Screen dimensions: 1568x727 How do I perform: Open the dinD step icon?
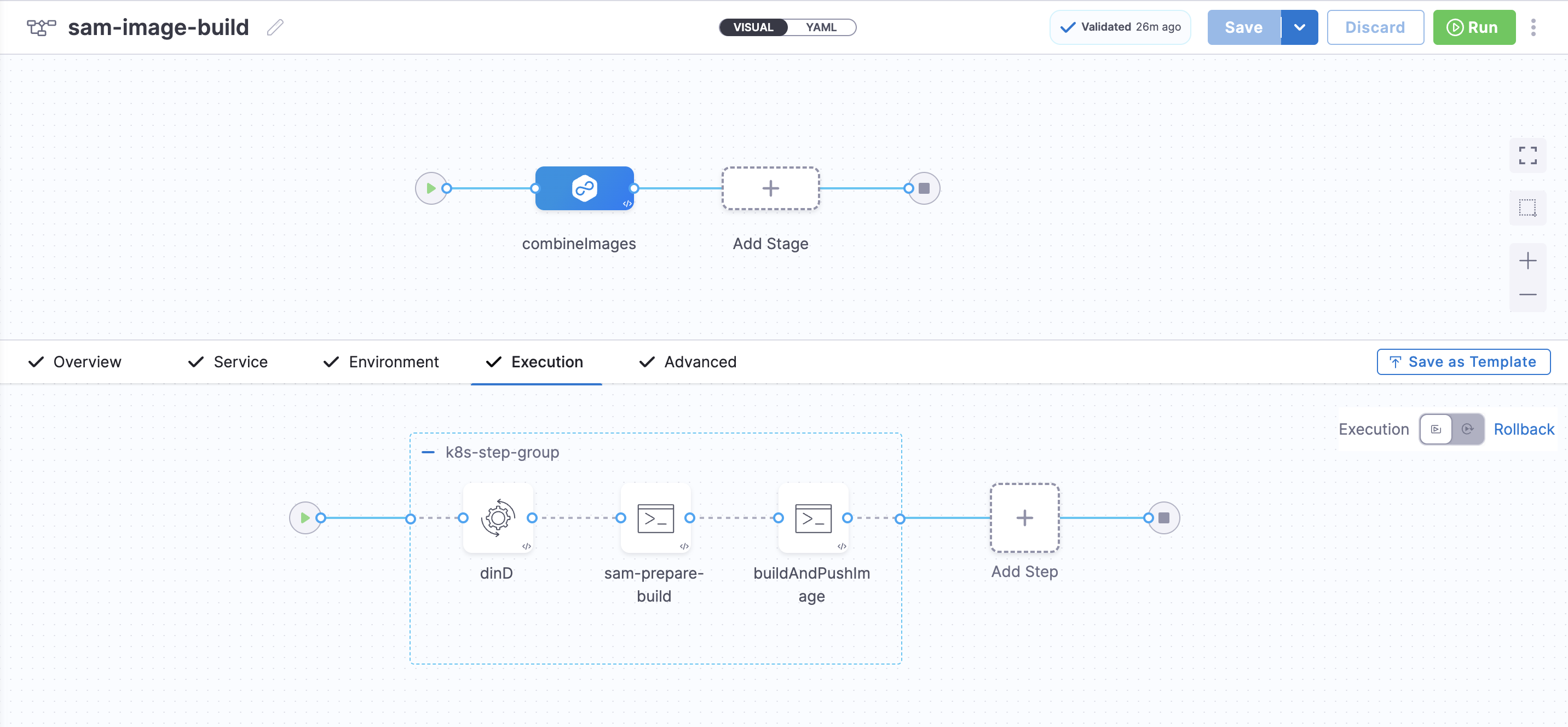497,518
